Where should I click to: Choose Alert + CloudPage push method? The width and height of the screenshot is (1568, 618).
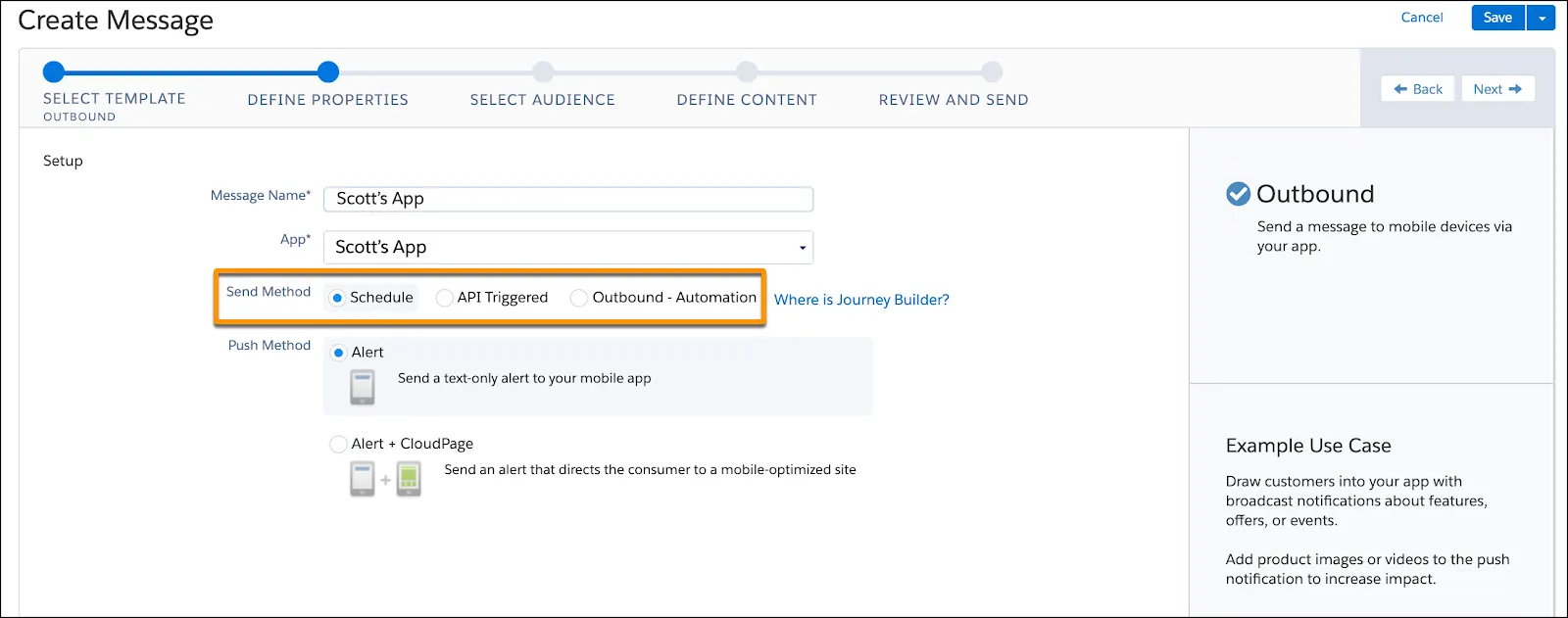tap(339, 444)
